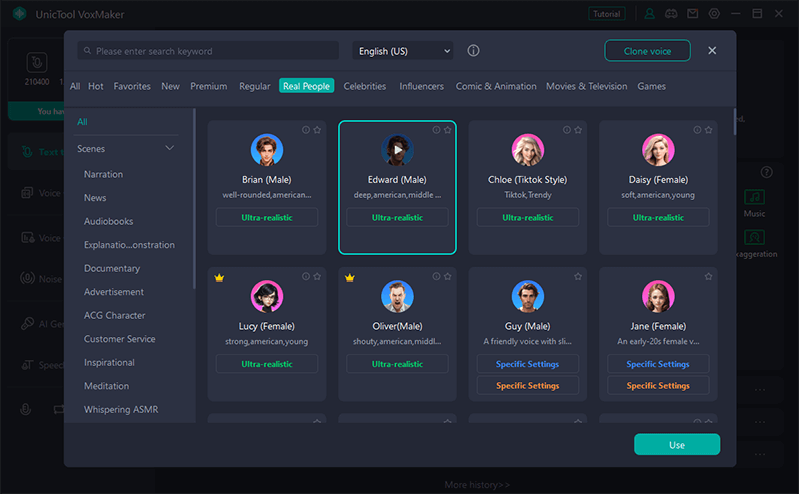Click the voice list vertical scrollbar
Image resolution: width=799 pixels, height=494 pixels.
734,122
